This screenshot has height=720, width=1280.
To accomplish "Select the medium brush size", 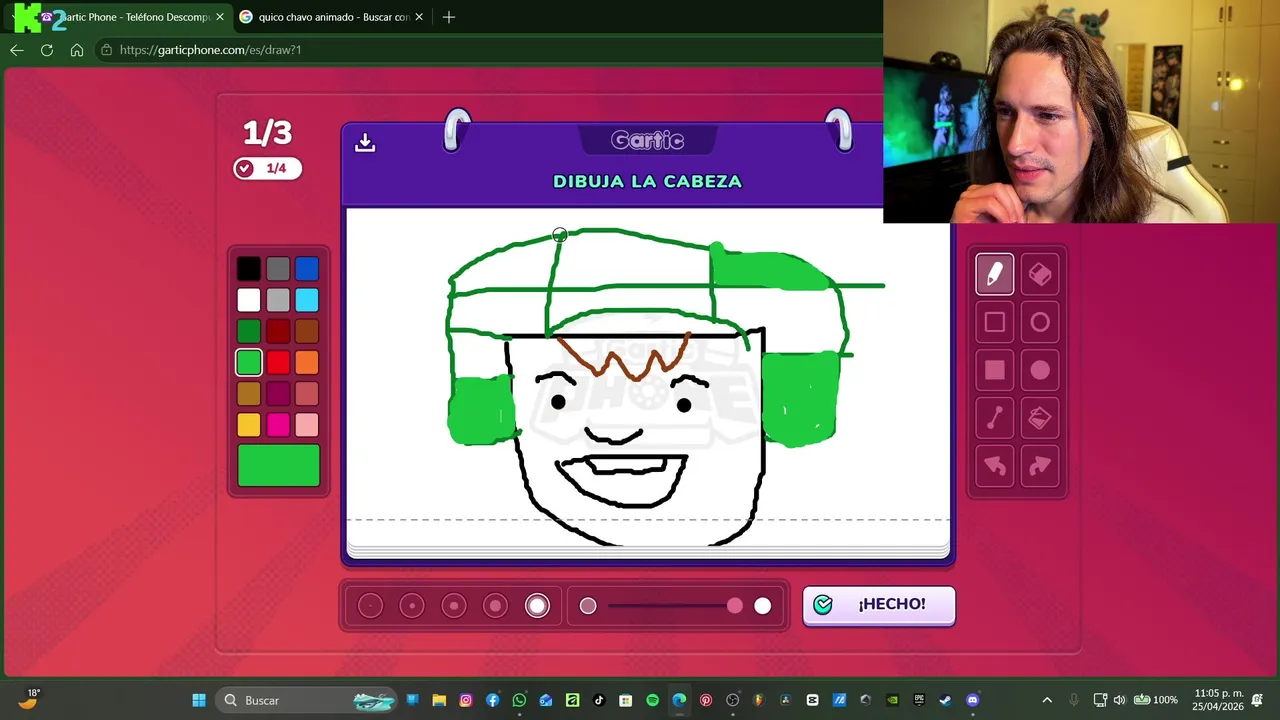I will coord(454,606).
